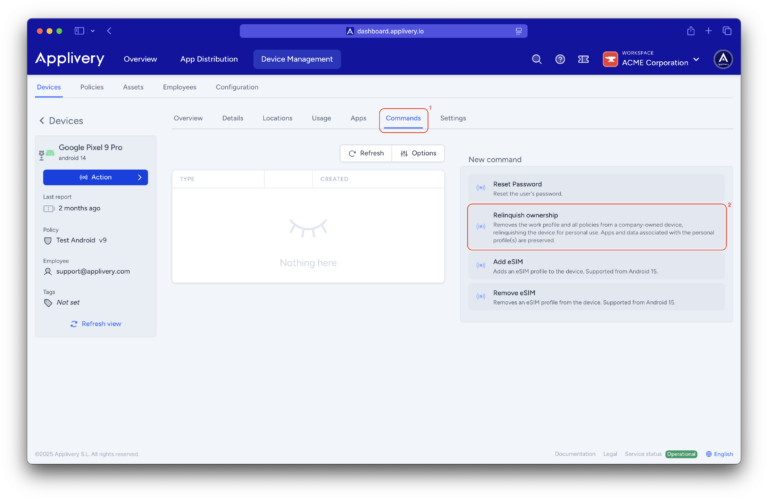Click the blue Action button
The image size is (768, 500).
[96, 177]
